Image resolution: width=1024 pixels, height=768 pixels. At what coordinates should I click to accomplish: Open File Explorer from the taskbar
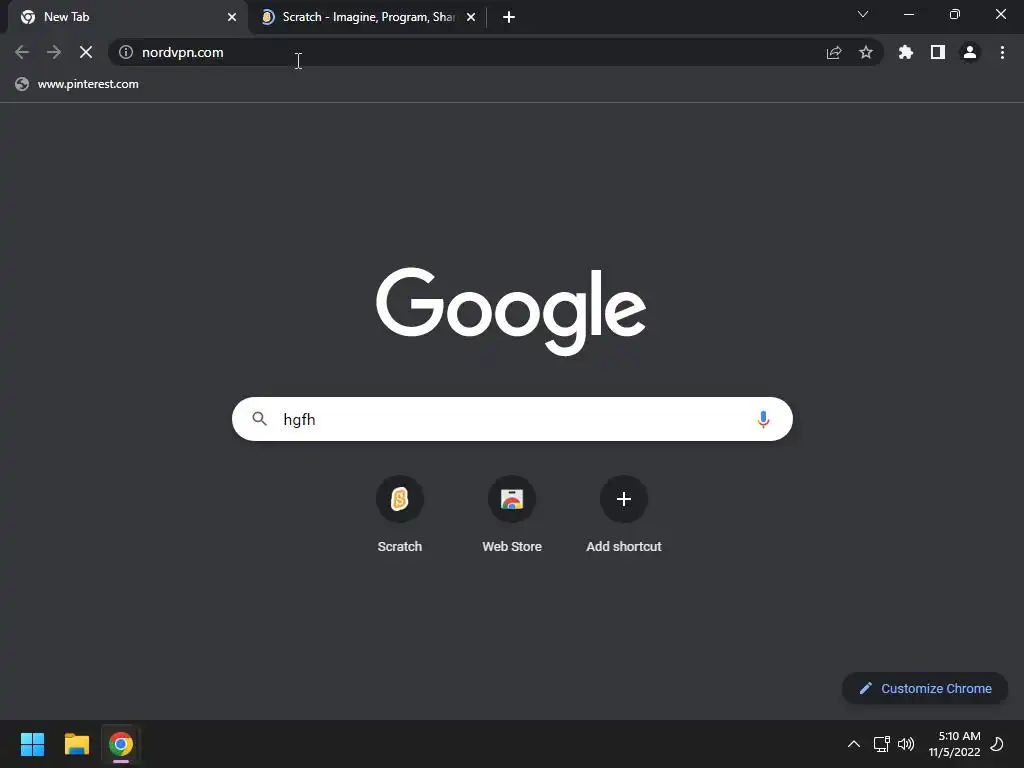(x=76, y=744)
